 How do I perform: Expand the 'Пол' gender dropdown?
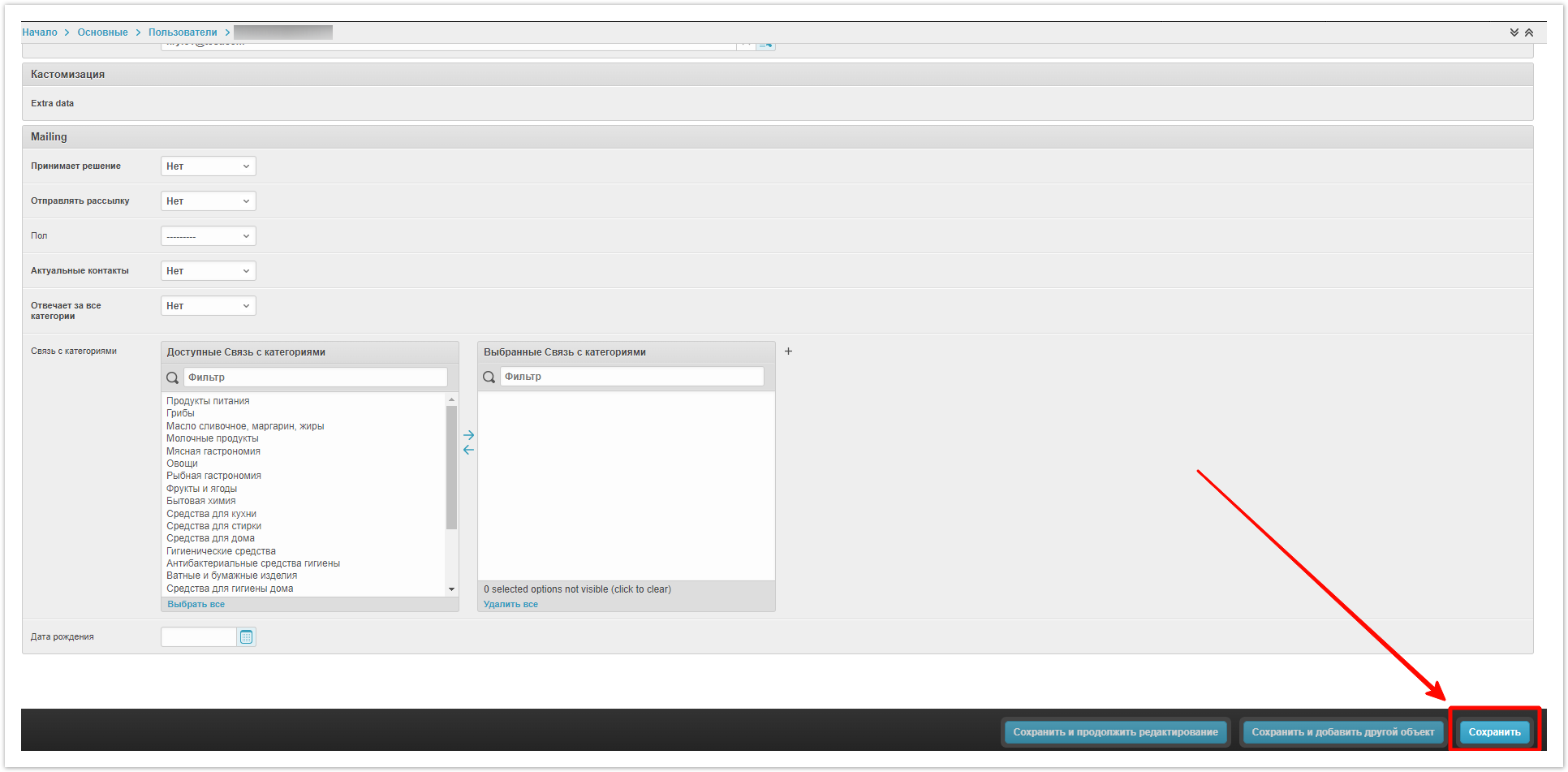tap(208, 236)
